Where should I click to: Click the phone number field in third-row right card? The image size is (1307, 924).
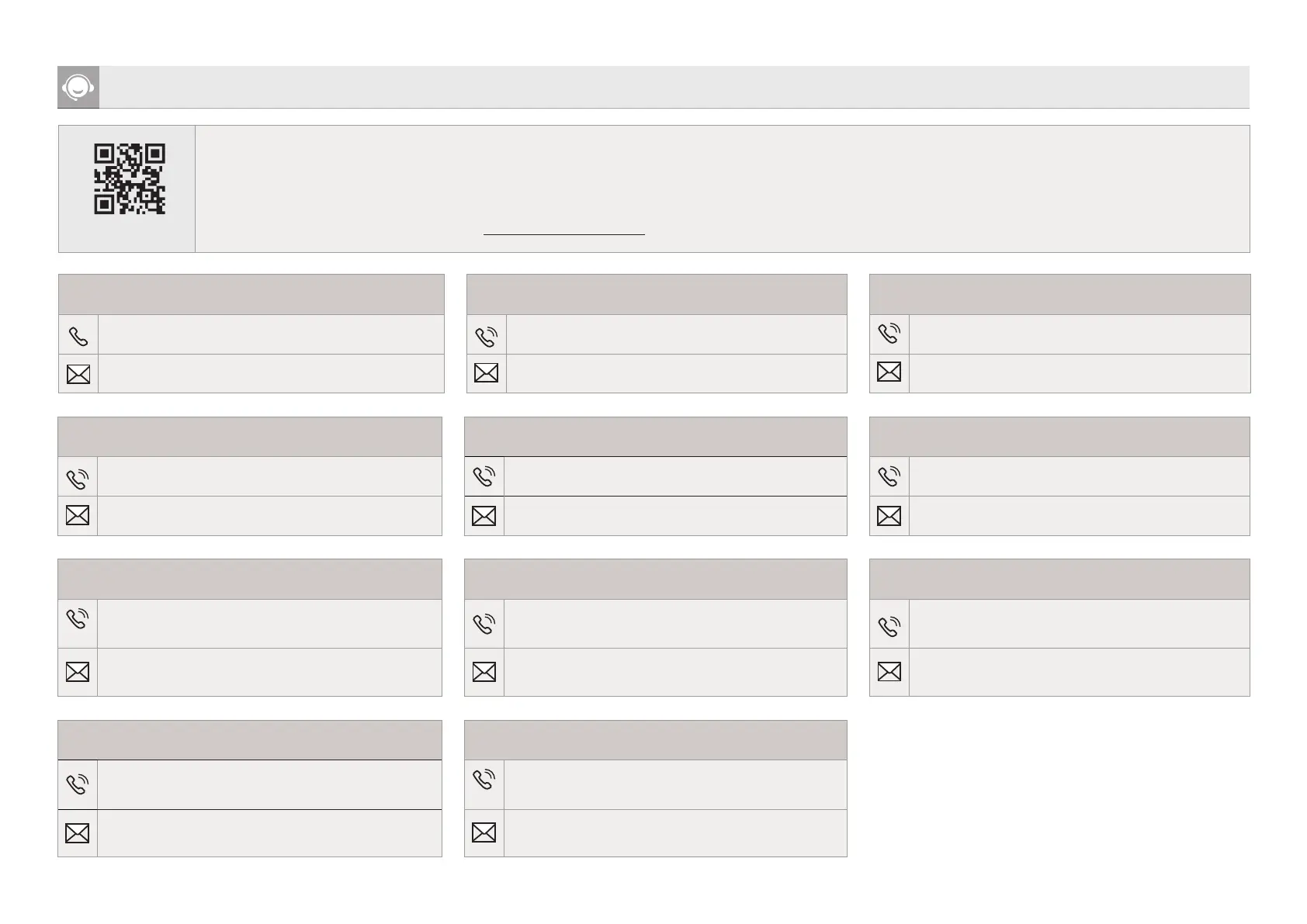(1079, 624)
